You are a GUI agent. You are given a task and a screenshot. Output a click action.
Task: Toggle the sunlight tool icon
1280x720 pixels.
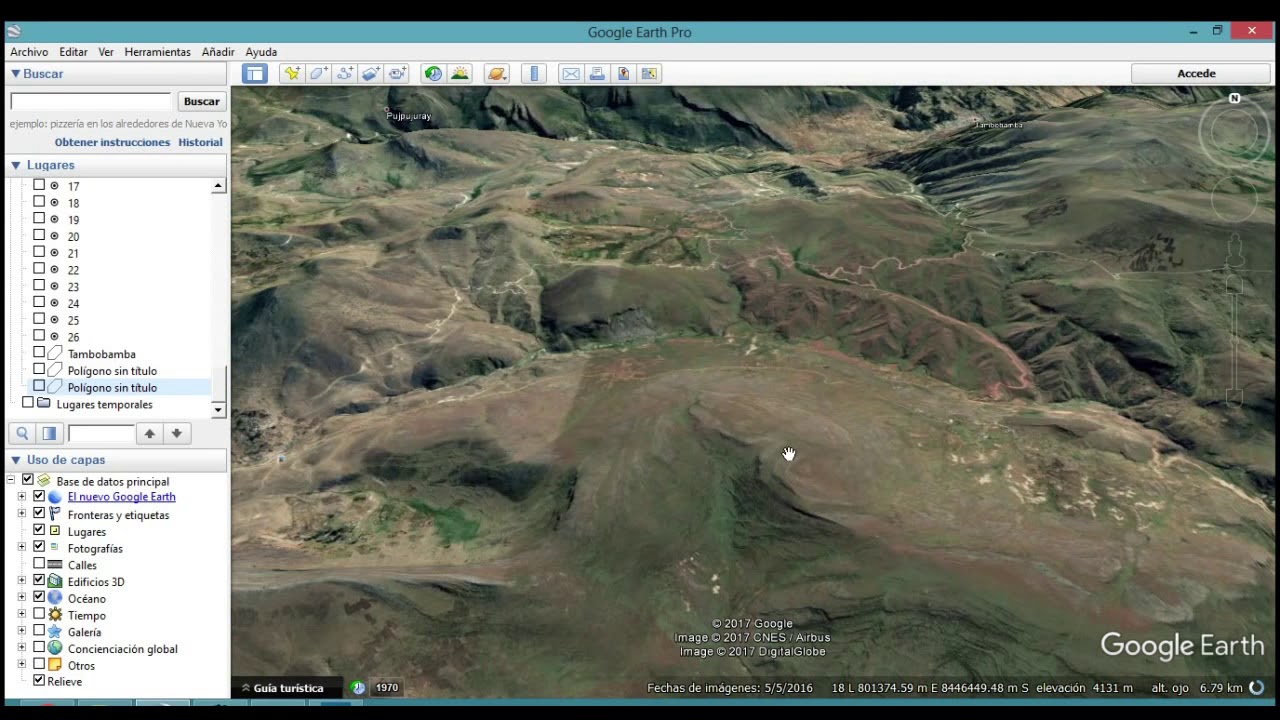(460, 73)
